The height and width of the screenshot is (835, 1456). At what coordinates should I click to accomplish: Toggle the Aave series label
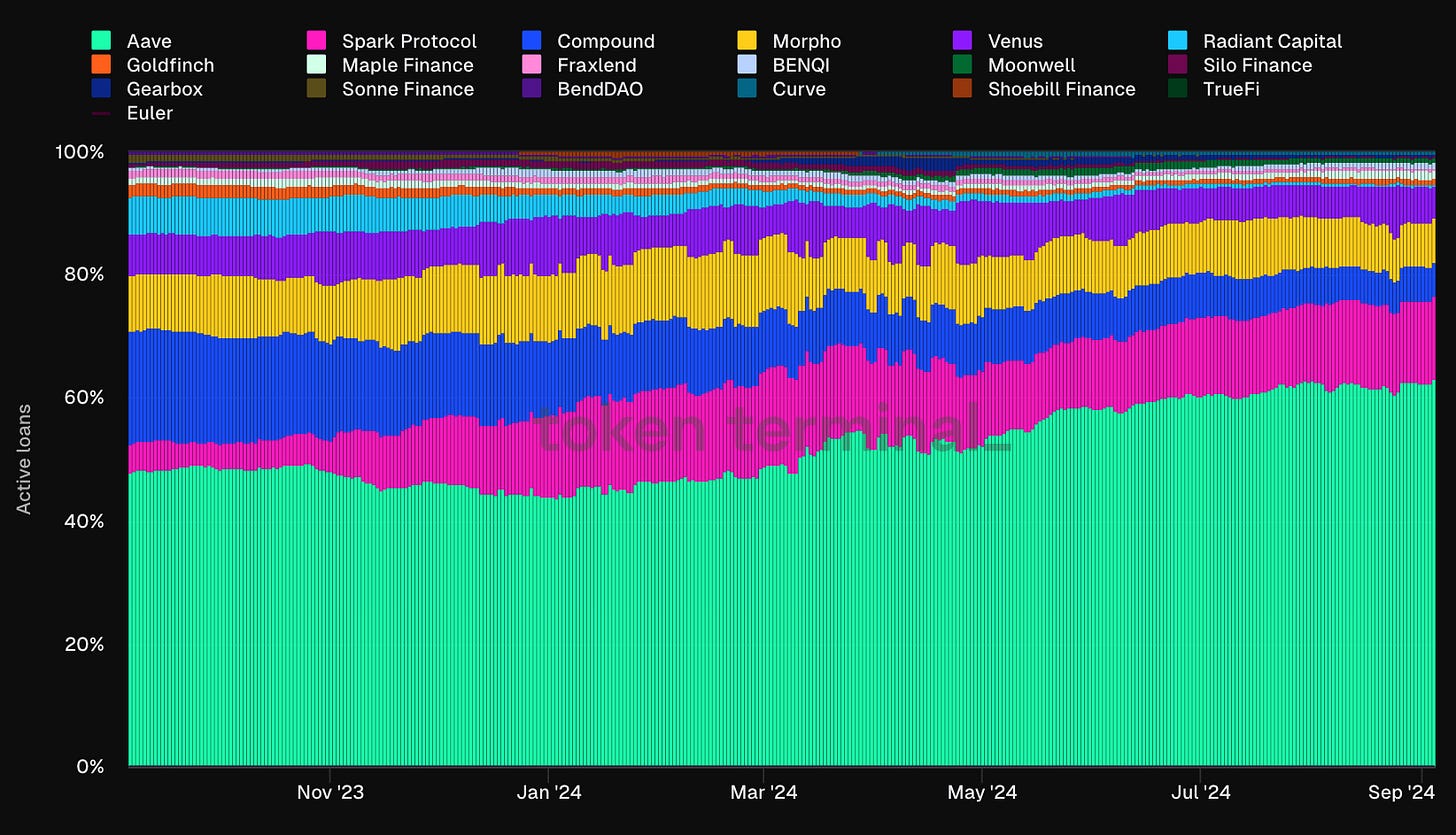tap(149, 41)
